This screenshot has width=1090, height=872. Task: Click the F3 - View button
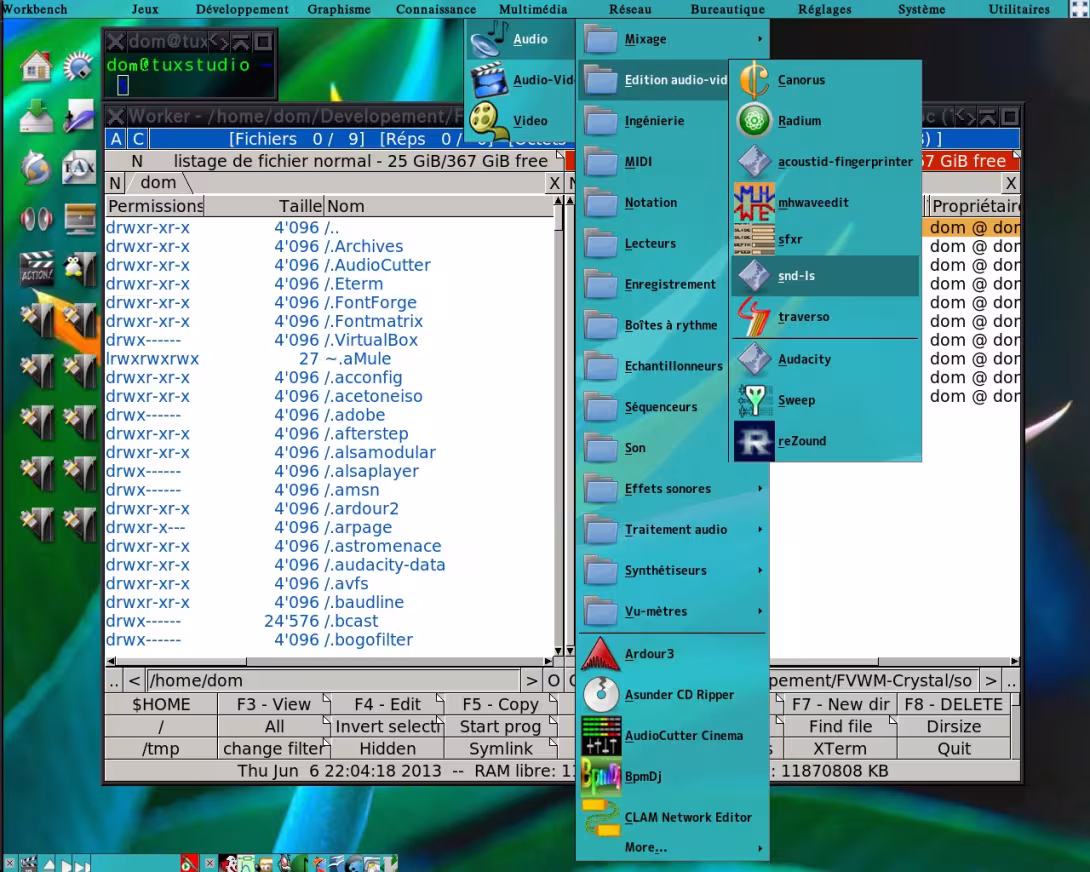coord(273,704)
